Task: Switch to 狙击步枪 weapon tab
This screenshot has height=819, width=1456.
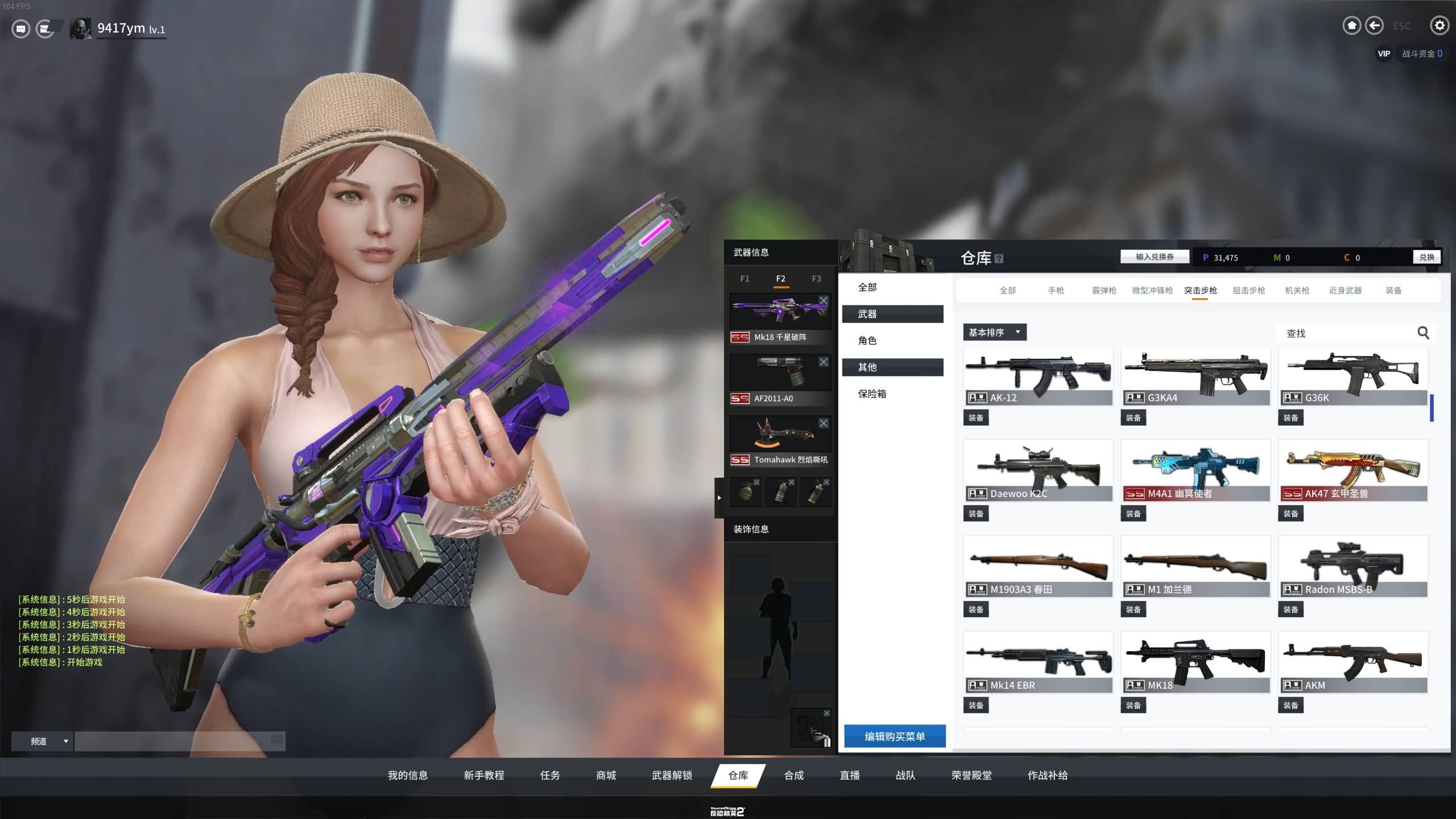Action: pyautogui.click(x=1249, y=291)
